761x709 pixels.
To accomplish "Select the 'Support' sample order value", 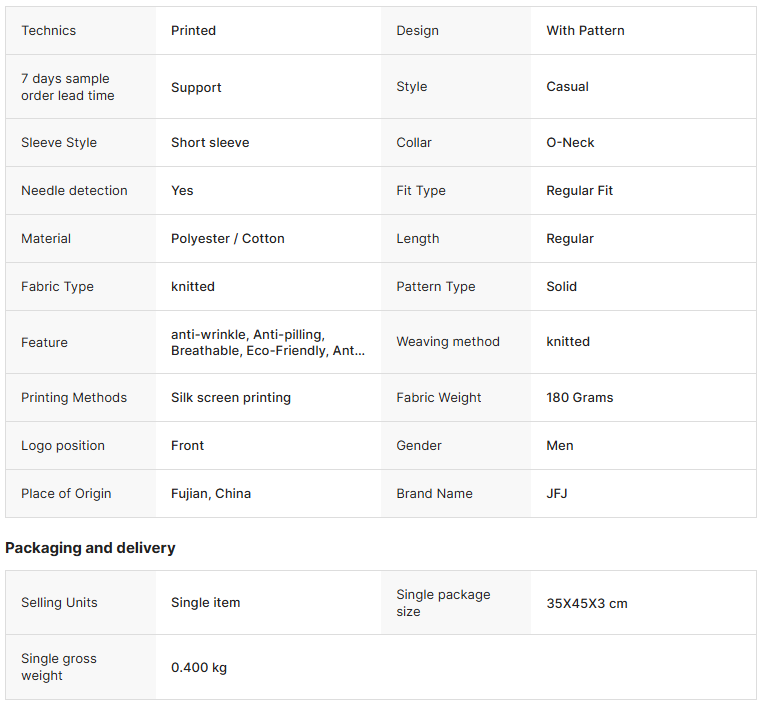I will click(x=196, y=87).
